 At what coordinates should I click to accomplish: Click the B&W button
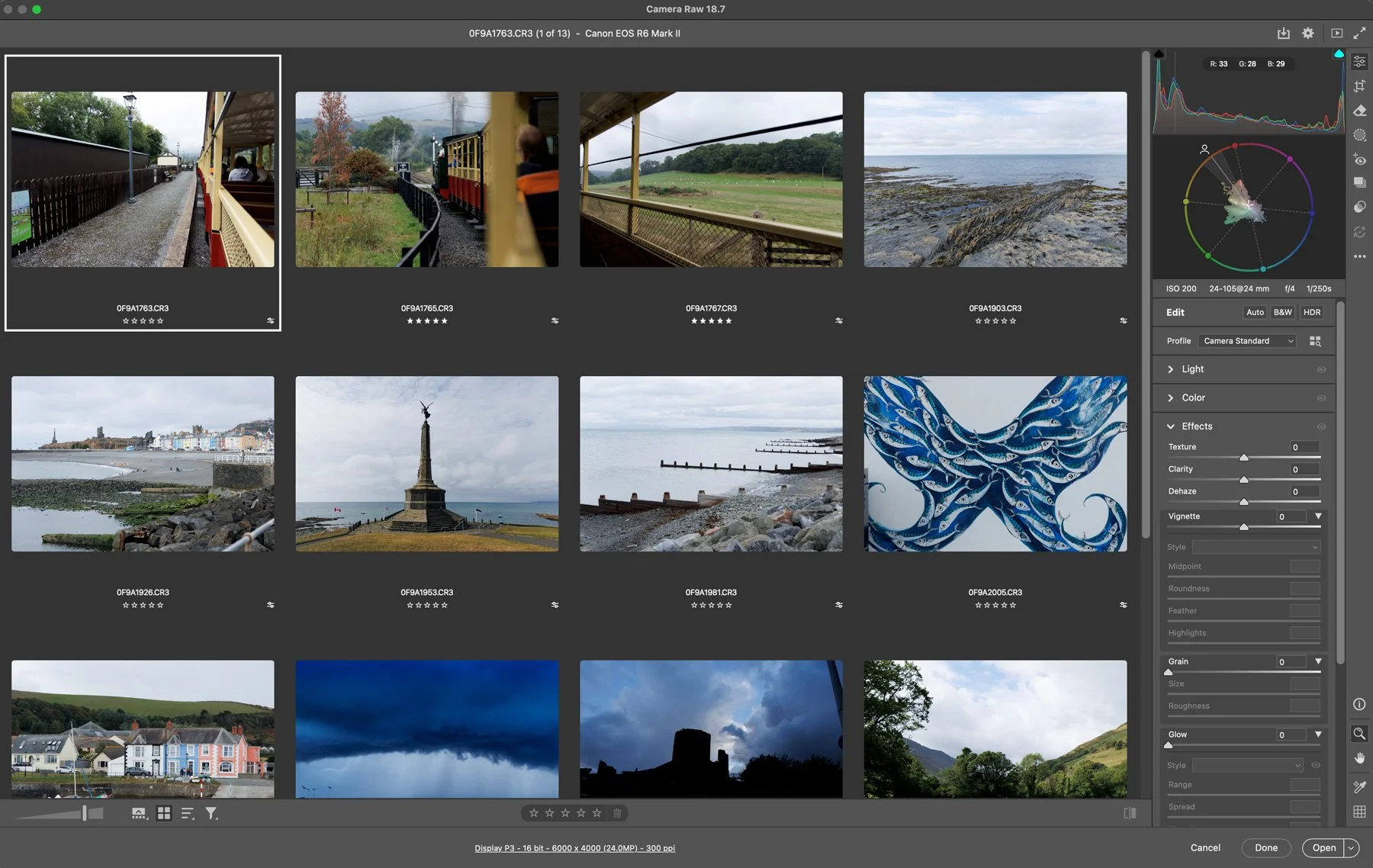[1283, 312]
